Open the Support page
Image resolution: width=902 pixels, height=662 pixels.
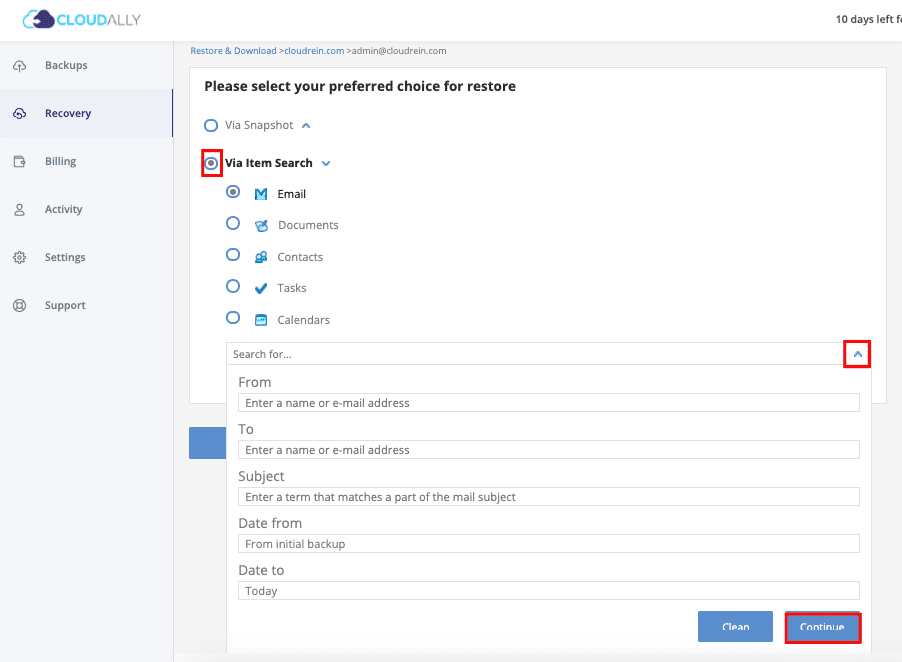coord(86,305)
